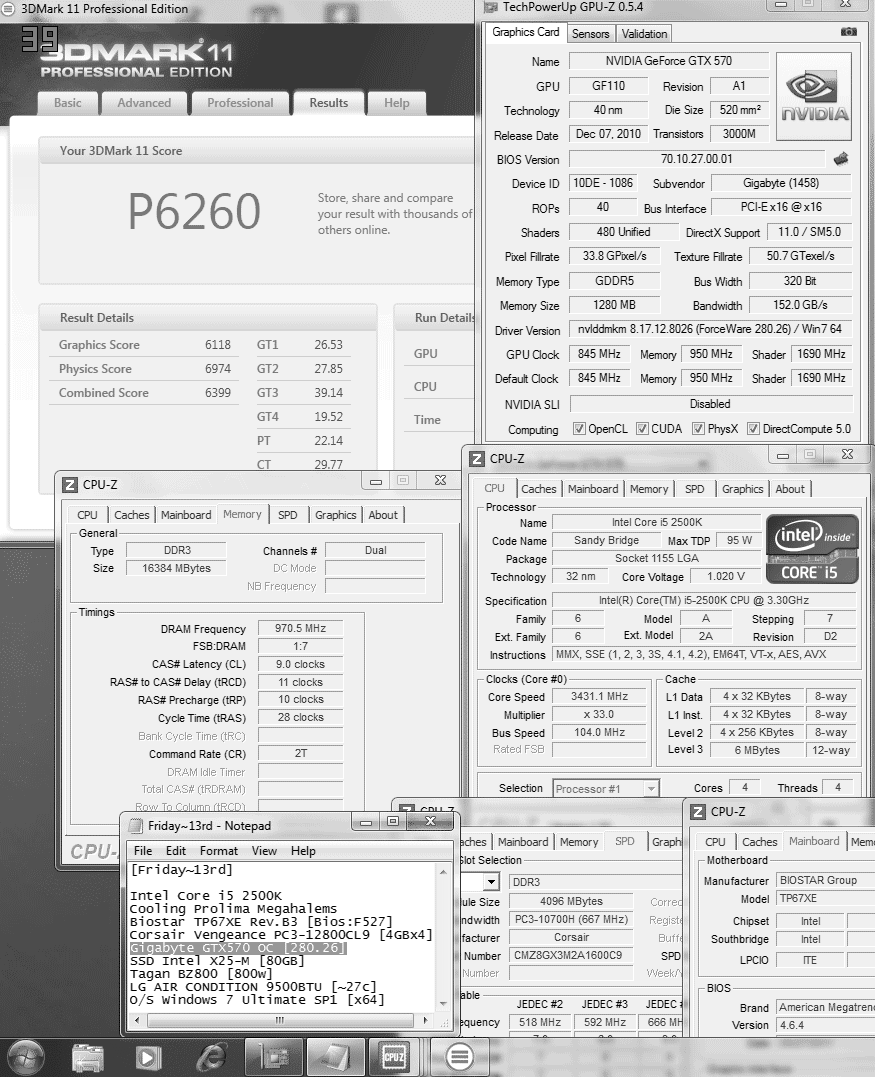The image size is (875, 1077).
Task: Launch Windows Media Player from taskbar
Action: (147, 1058)
